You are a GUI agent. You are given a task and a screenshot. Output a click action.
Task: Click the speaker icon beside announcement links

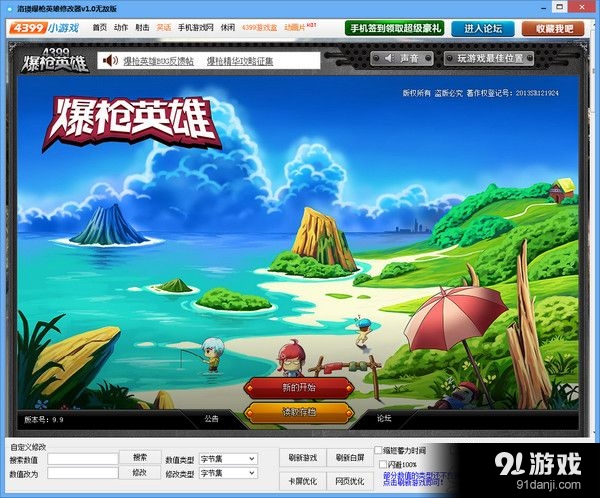tap(110, 60)
